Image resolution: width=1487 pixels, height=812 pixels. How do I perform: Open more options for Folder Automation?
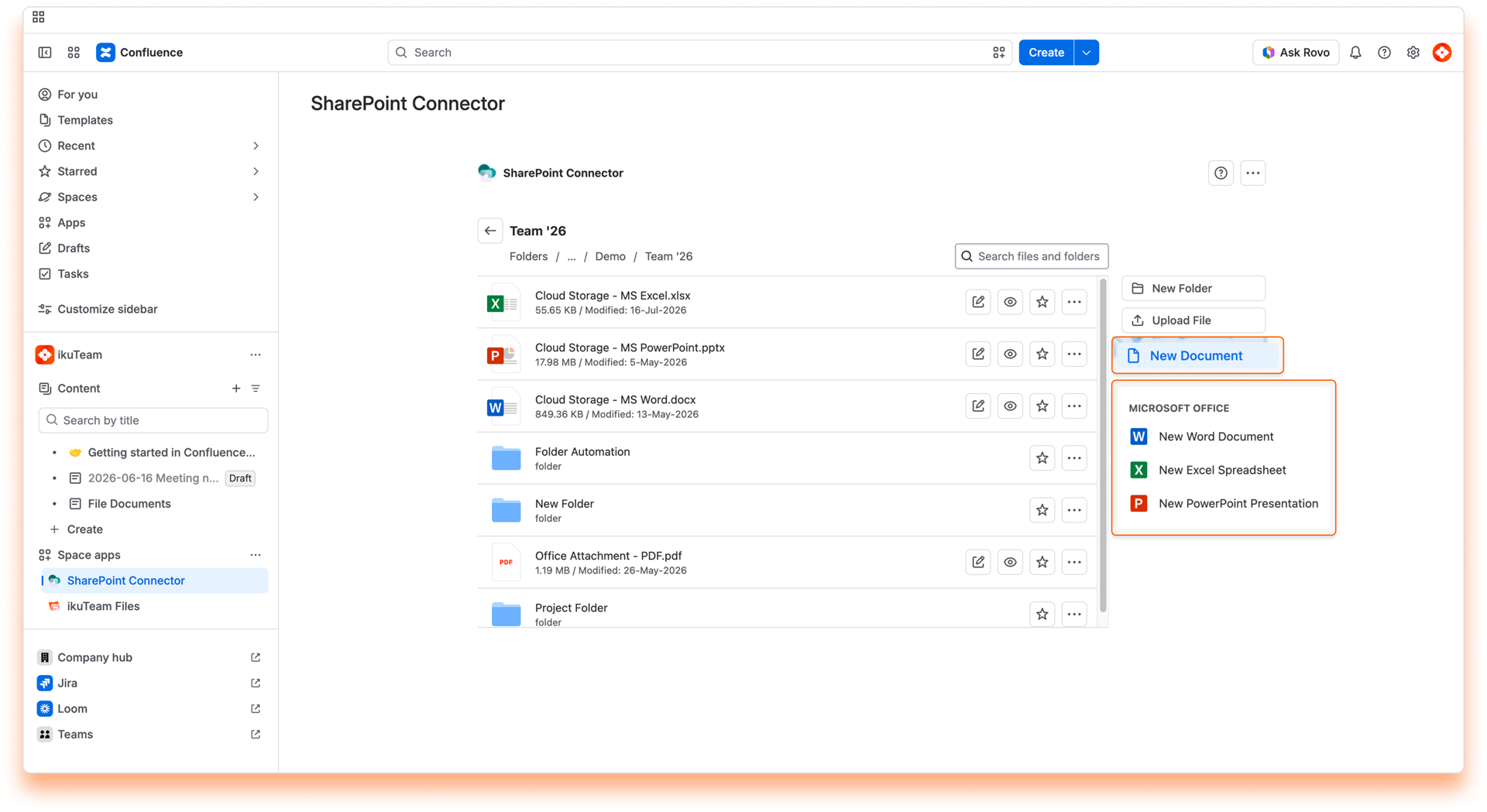coord(1074,458)
